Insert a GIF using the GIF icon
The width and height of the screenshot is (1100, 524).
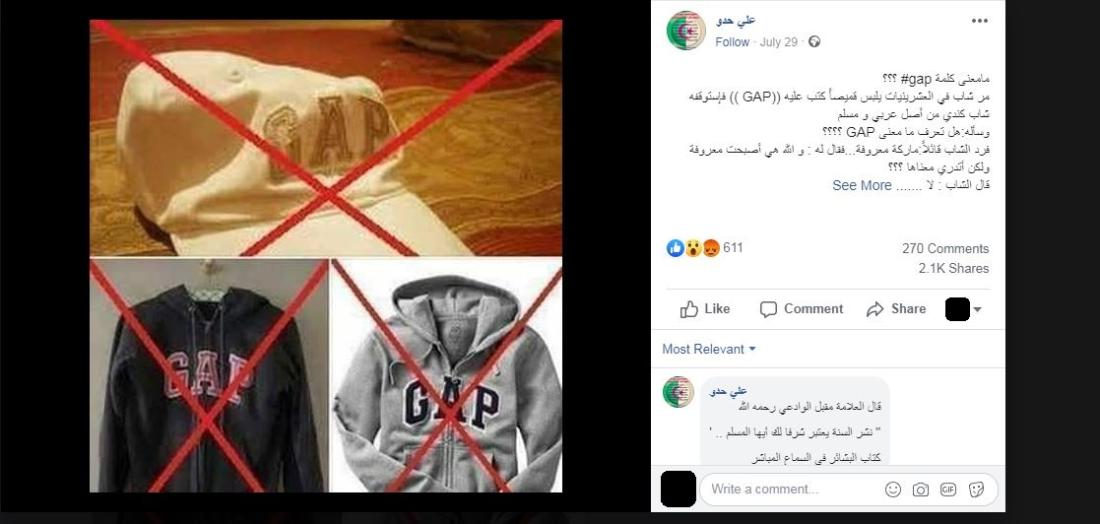pos(948,490)
